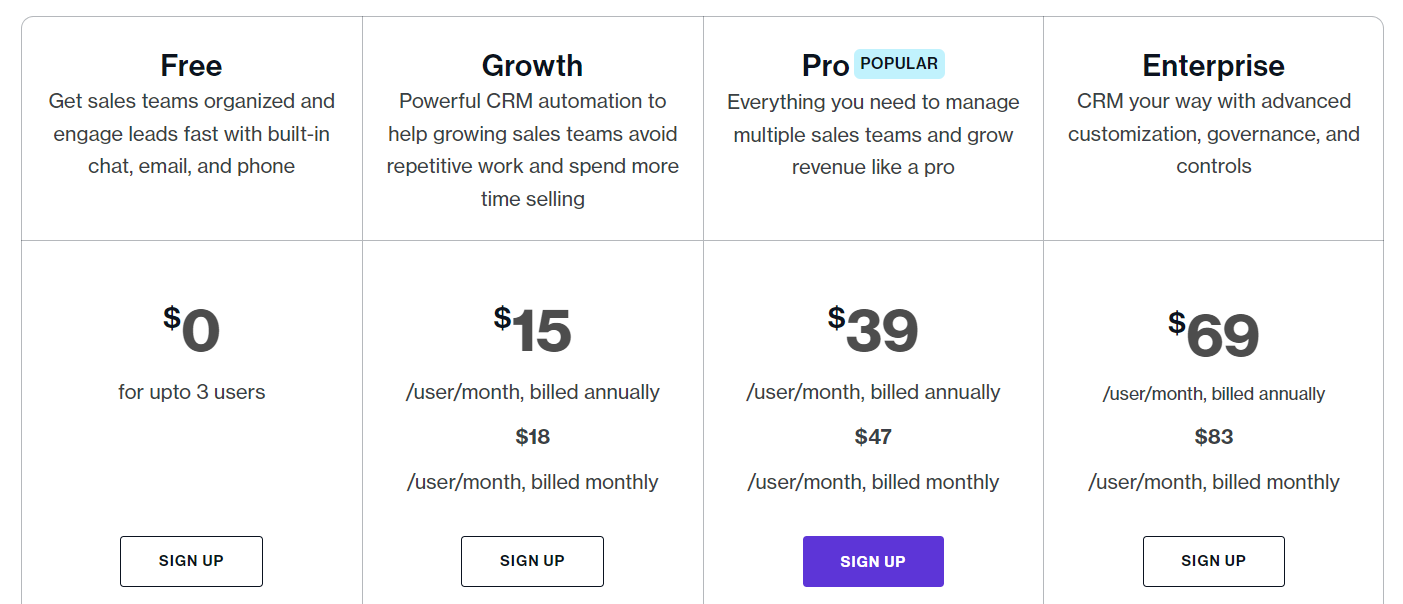Click Free plan description about built-in chat
The image size is (1403, 604).
click(x=191, y=134)
